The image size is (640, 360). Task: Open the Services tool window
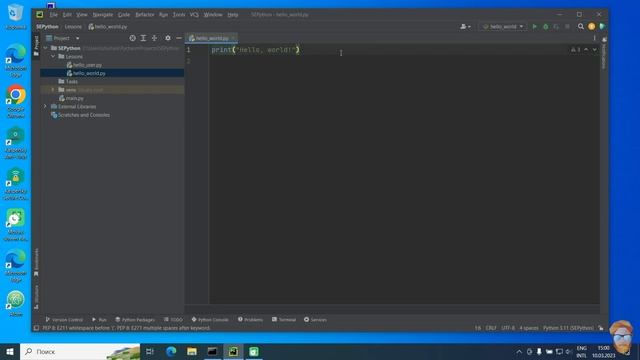click(x=315, y=320)
